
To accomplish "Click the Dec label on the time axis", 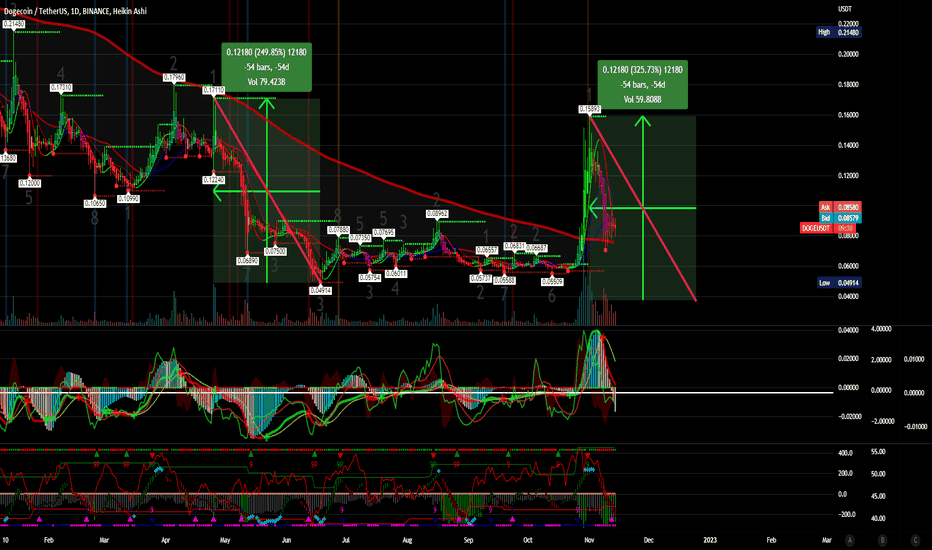I will point(648,540).
